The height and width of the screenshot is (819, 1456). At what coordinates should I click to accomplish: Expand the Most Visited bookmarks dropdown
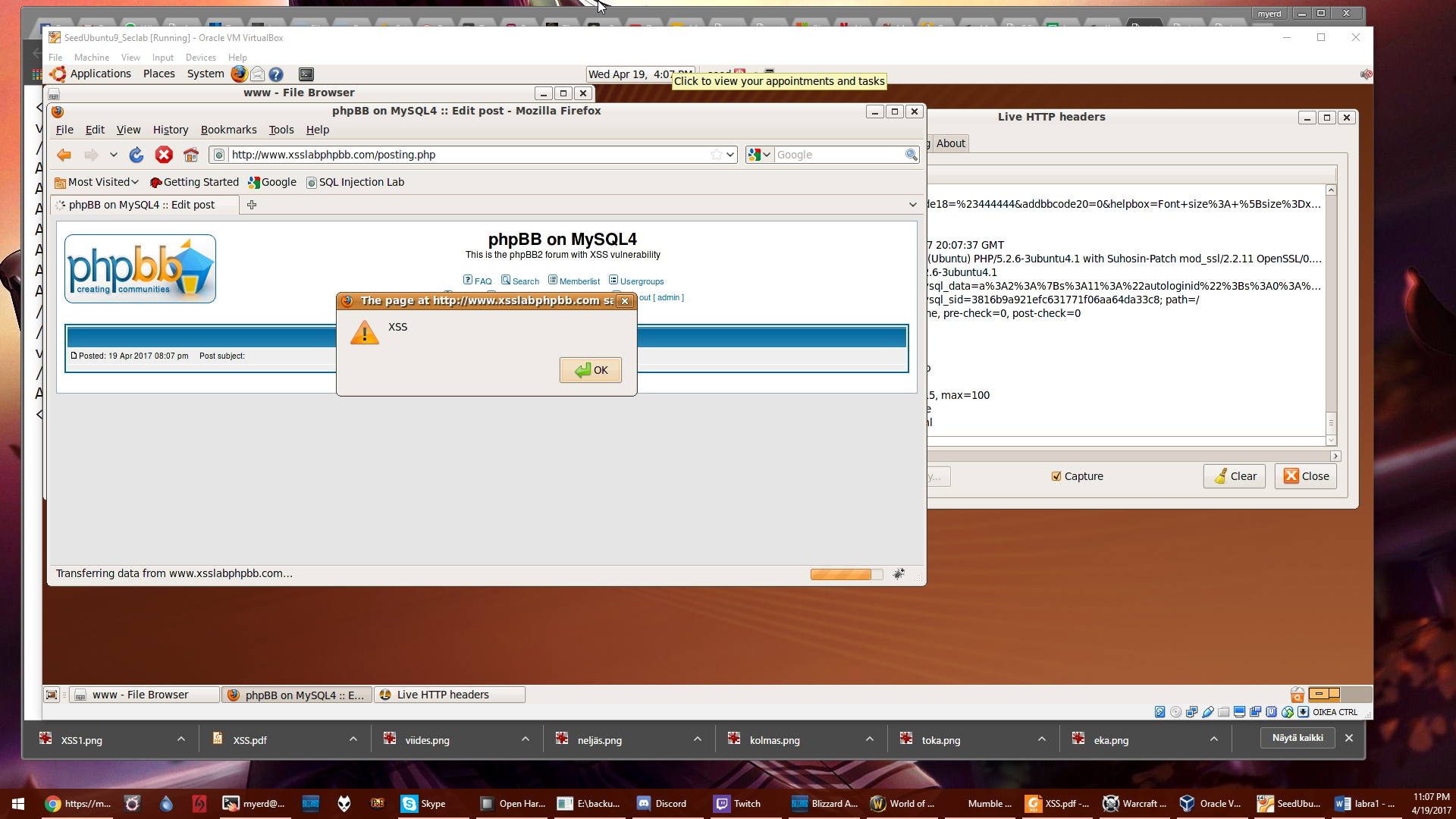(x=135, y=182)
